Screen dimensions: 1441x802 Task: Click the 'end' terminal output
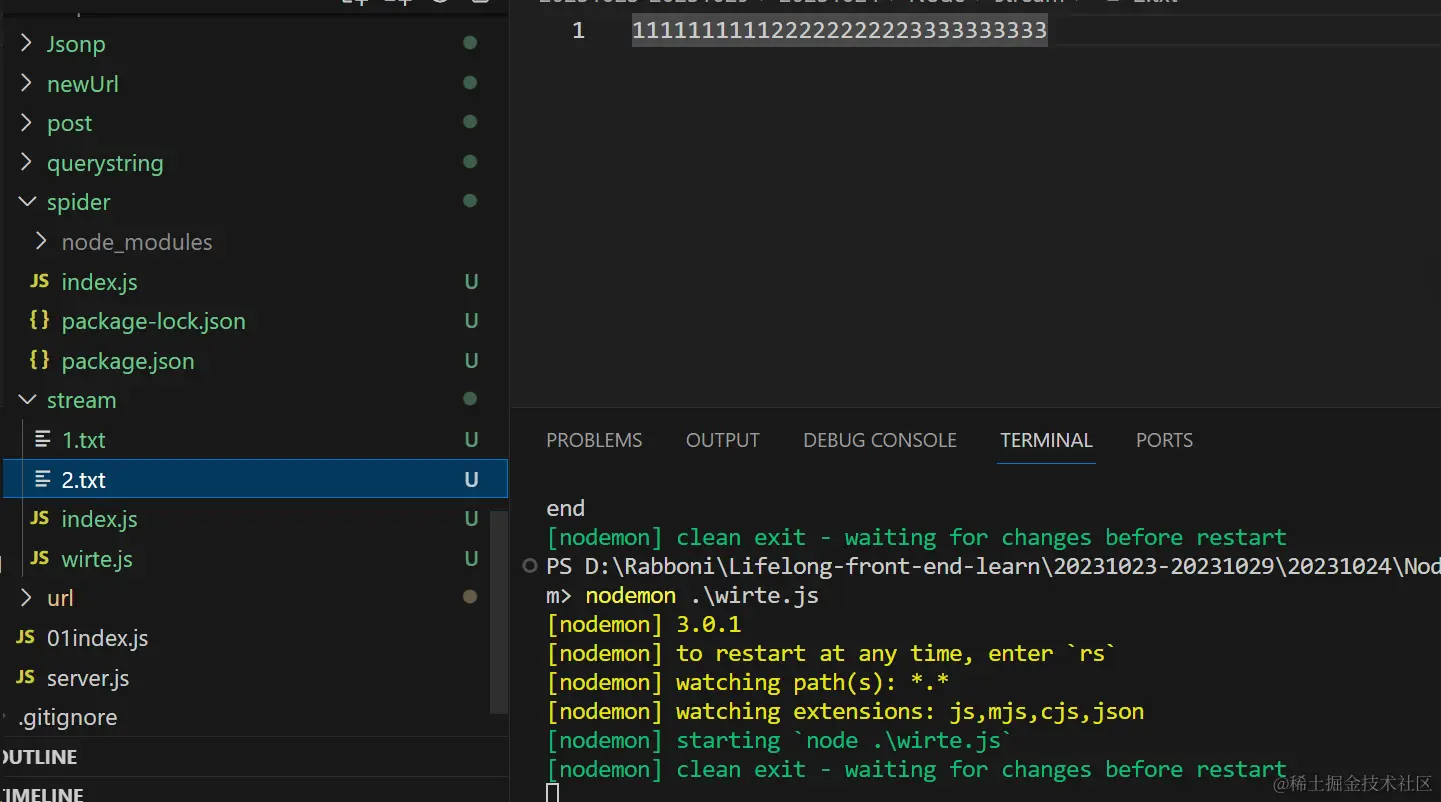coord(566,508)
